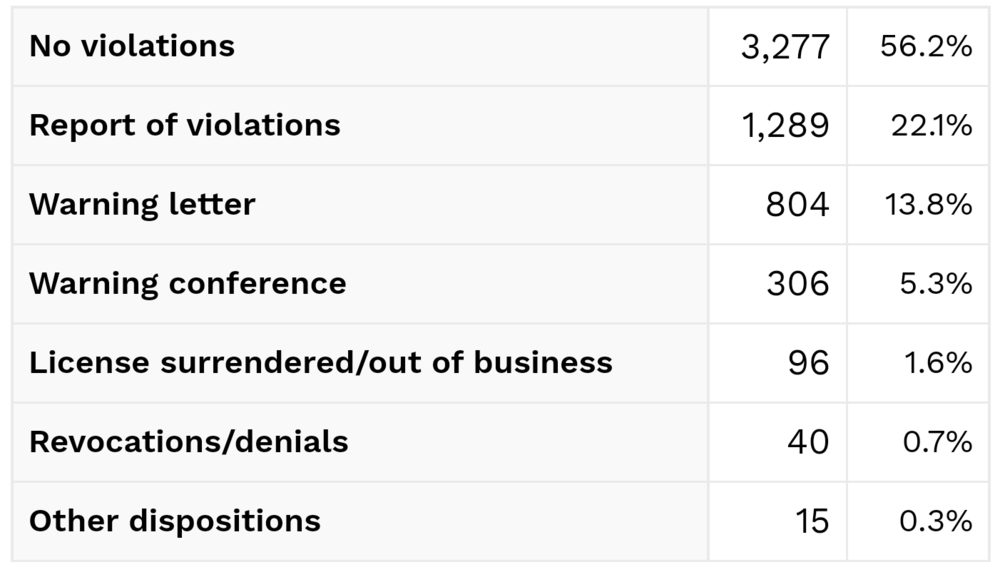
Task: Select the 3,277 count cell
Action: coord(786,46)
